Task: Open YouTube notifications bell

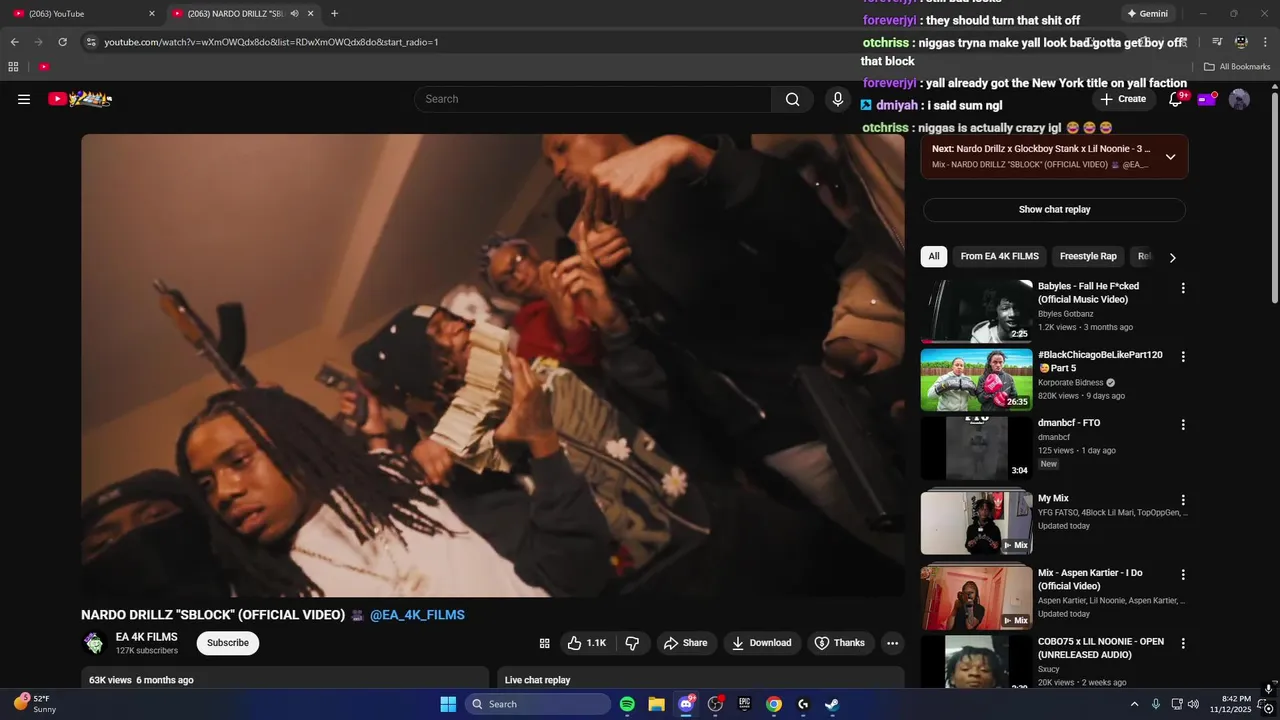Action: tap(1176, 99)
